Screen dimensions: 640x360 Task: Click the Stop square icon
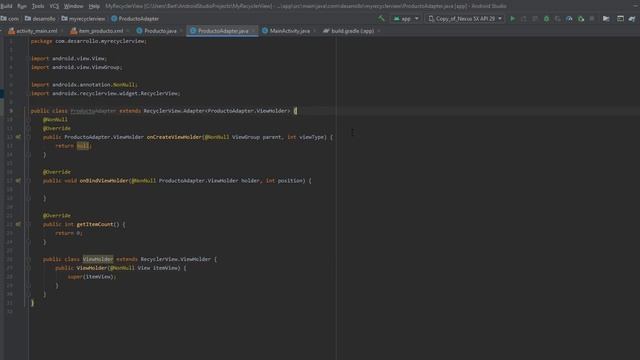[x=592, y=19]
